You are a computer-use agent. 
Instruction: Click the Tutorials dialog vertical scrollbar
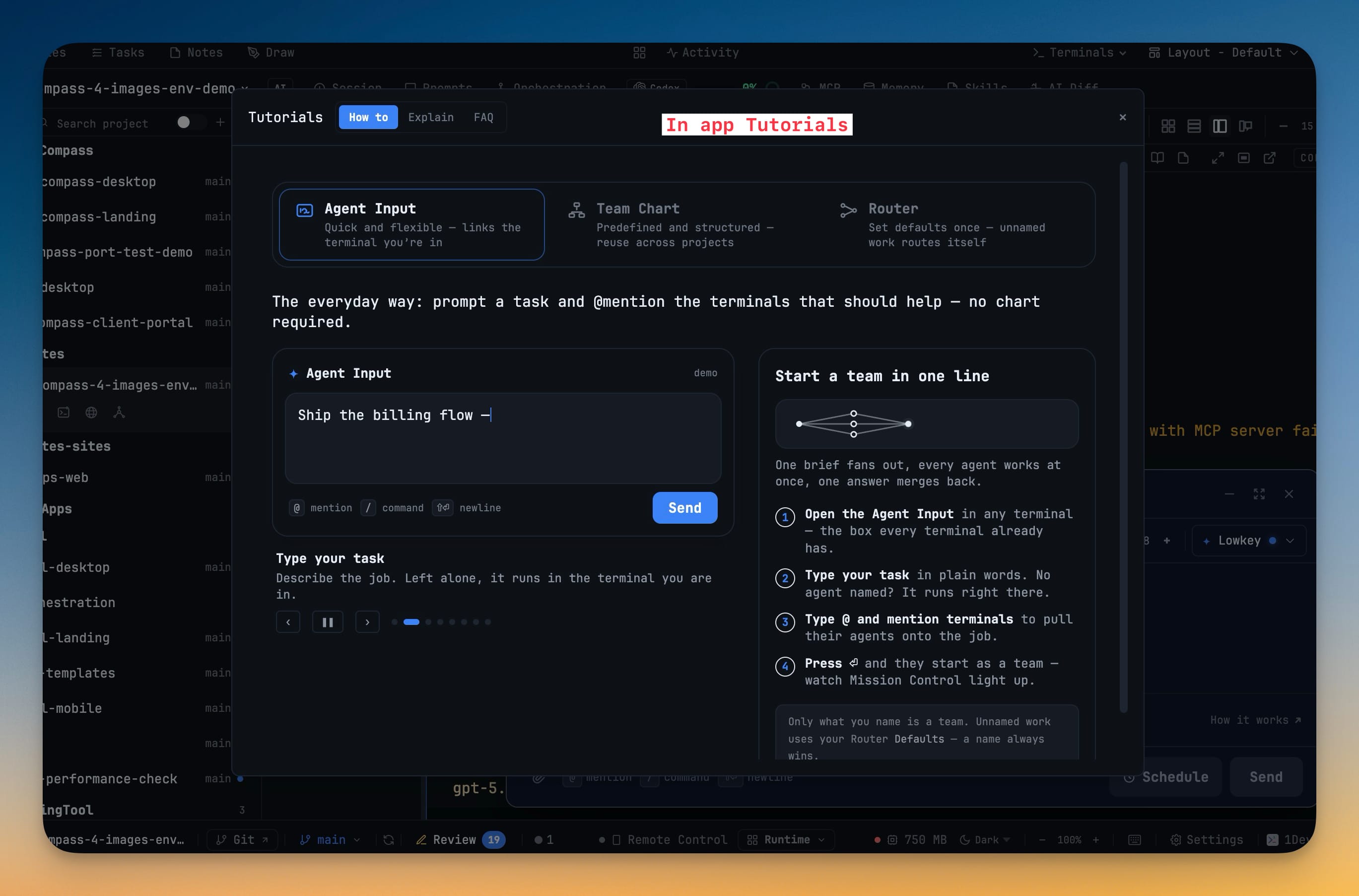click(1123, 438)
